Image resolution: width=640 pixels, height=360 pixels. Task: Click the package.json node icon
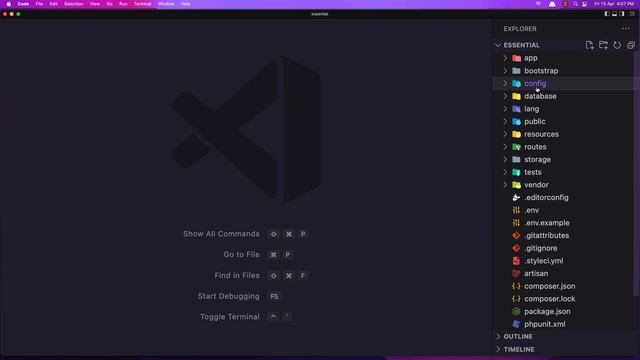tap(516, 311)
